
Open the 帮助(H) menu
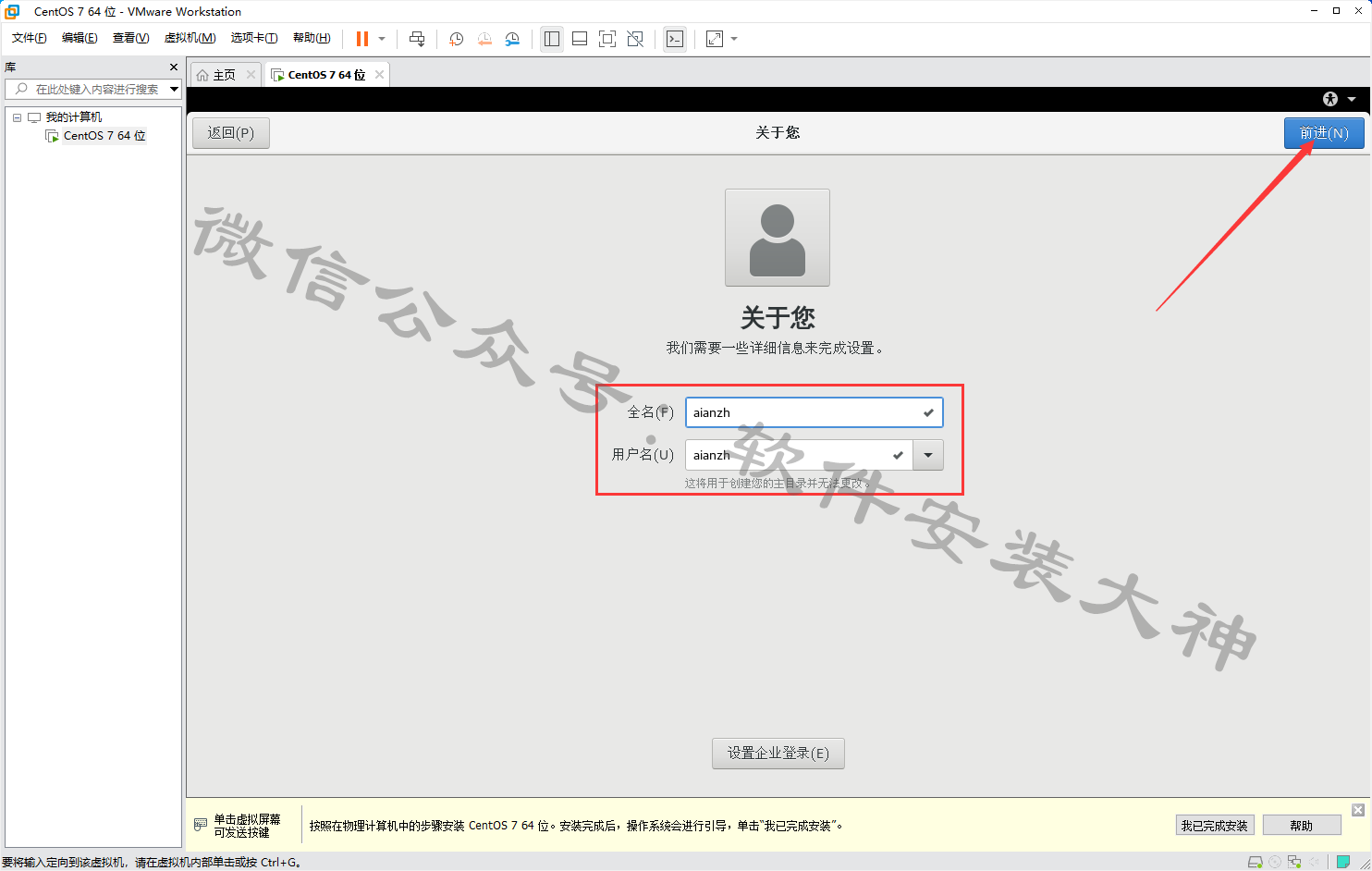click(312, 38)
